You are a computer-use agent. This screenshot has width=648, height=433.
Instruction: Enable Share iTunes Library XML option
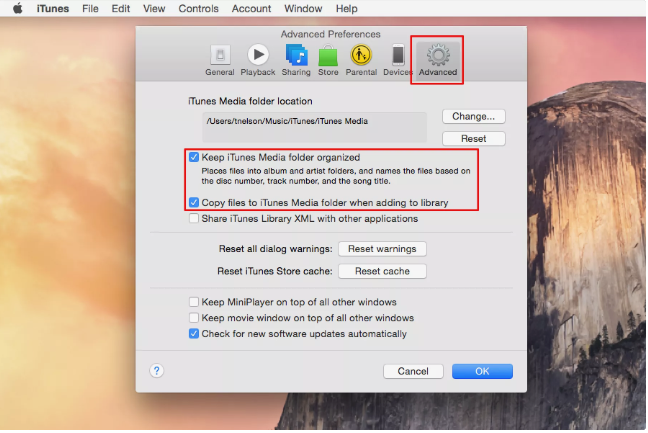point(194,219)
